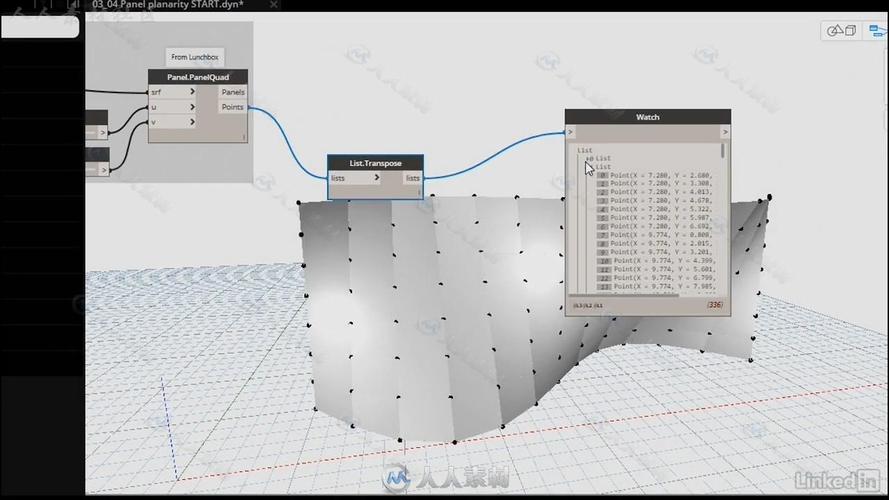Viewport: 889px width, 500px height.
Task: Select Point row with Y = 3.201
Action: (x=655, y=252)
